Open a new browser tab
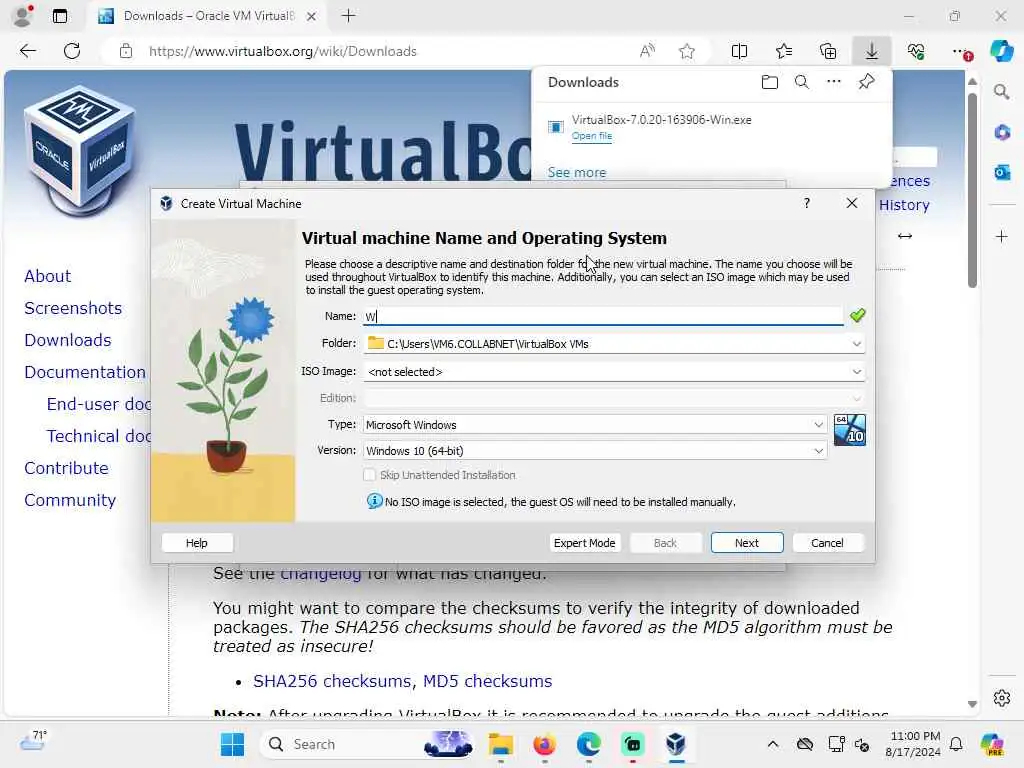This screenshot has width=1024, height=768. (349, 16)
